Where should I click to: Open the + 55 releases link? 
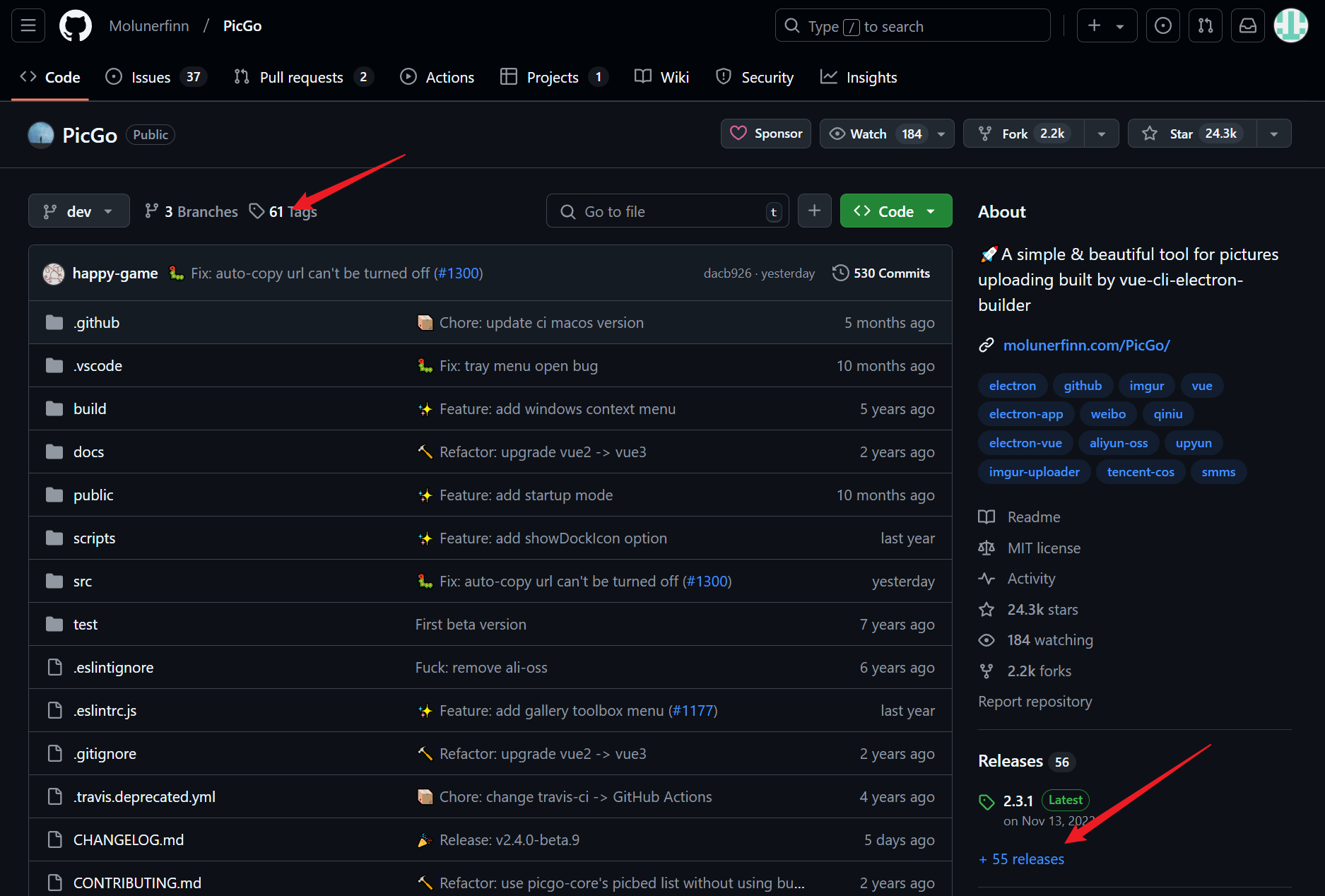(x=1021, y=859)
